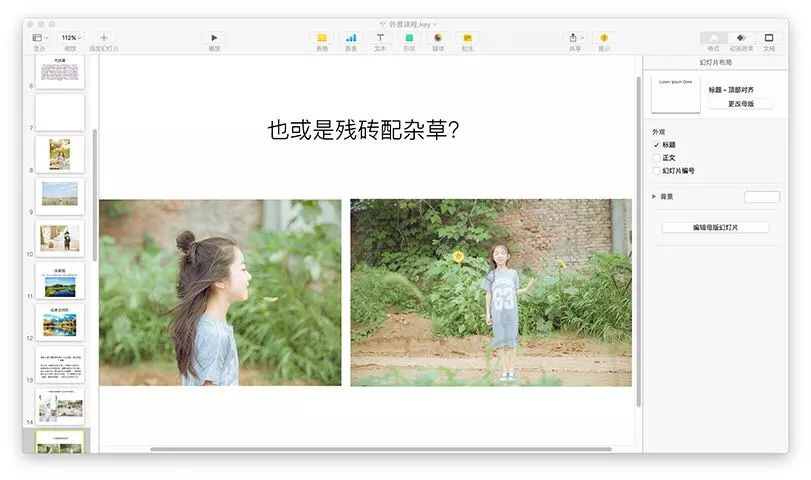
Task: Enable the 幻灯片编号 (Slide Number) checkbox
Action: 656,171
